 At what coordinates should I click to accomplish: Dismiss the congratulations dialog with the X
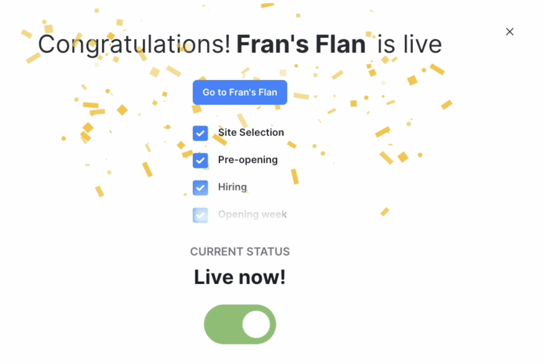(509, 32)
